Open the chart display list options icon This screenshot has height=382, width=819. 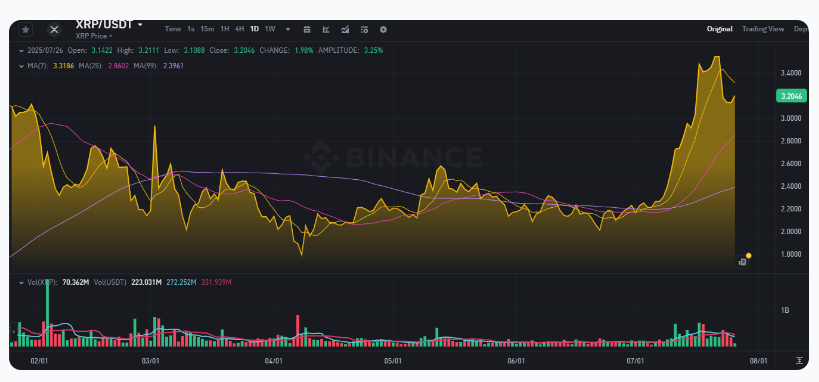coord(364,29)
